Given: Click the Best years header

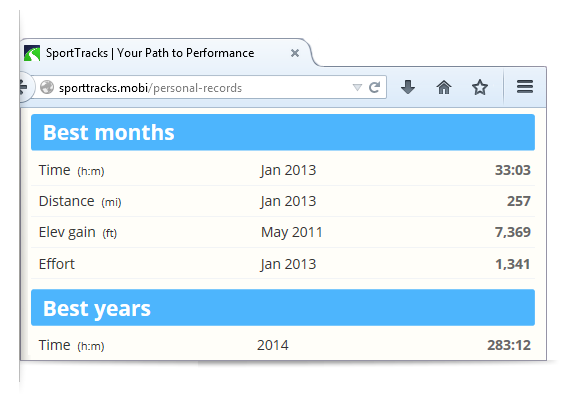Looking at the screenshot, I should pyautogui.click(x=283, y=308).
